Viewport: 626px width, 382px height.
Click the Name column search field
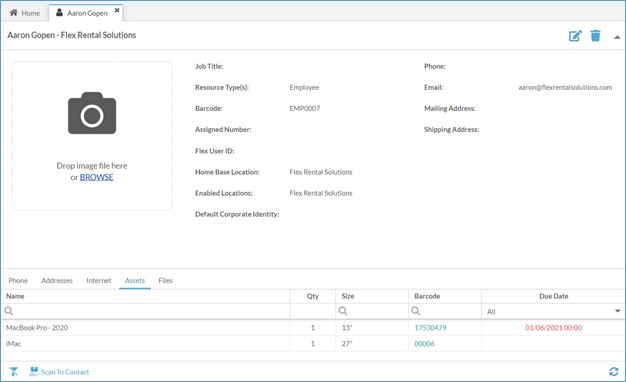[145, 311]
